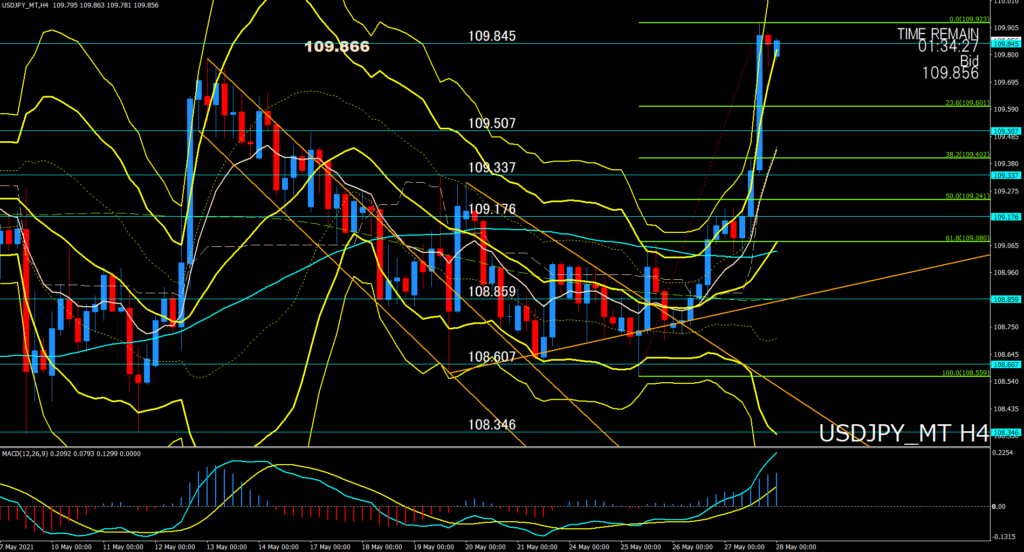The height and width of the screenshot is (552, 1024).
Task: Click the 27 May 00:00 date label
Action: (x=744, y=547)
